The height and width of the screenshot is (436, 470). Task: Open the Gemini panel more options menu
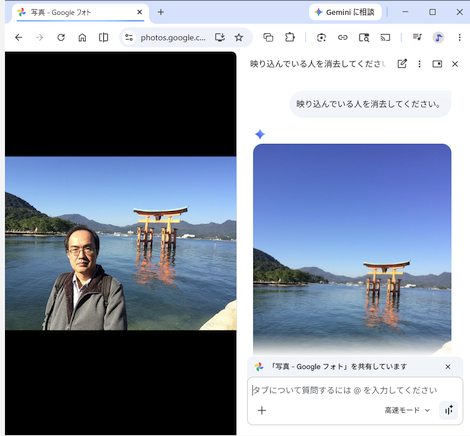click(x=419, y=64)
